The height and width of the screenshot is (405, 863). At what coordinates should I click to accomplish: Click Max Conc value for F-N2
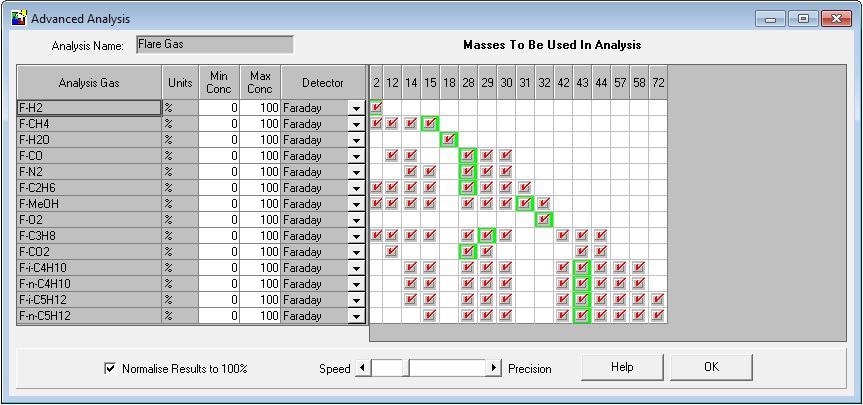tap(260, 172)
